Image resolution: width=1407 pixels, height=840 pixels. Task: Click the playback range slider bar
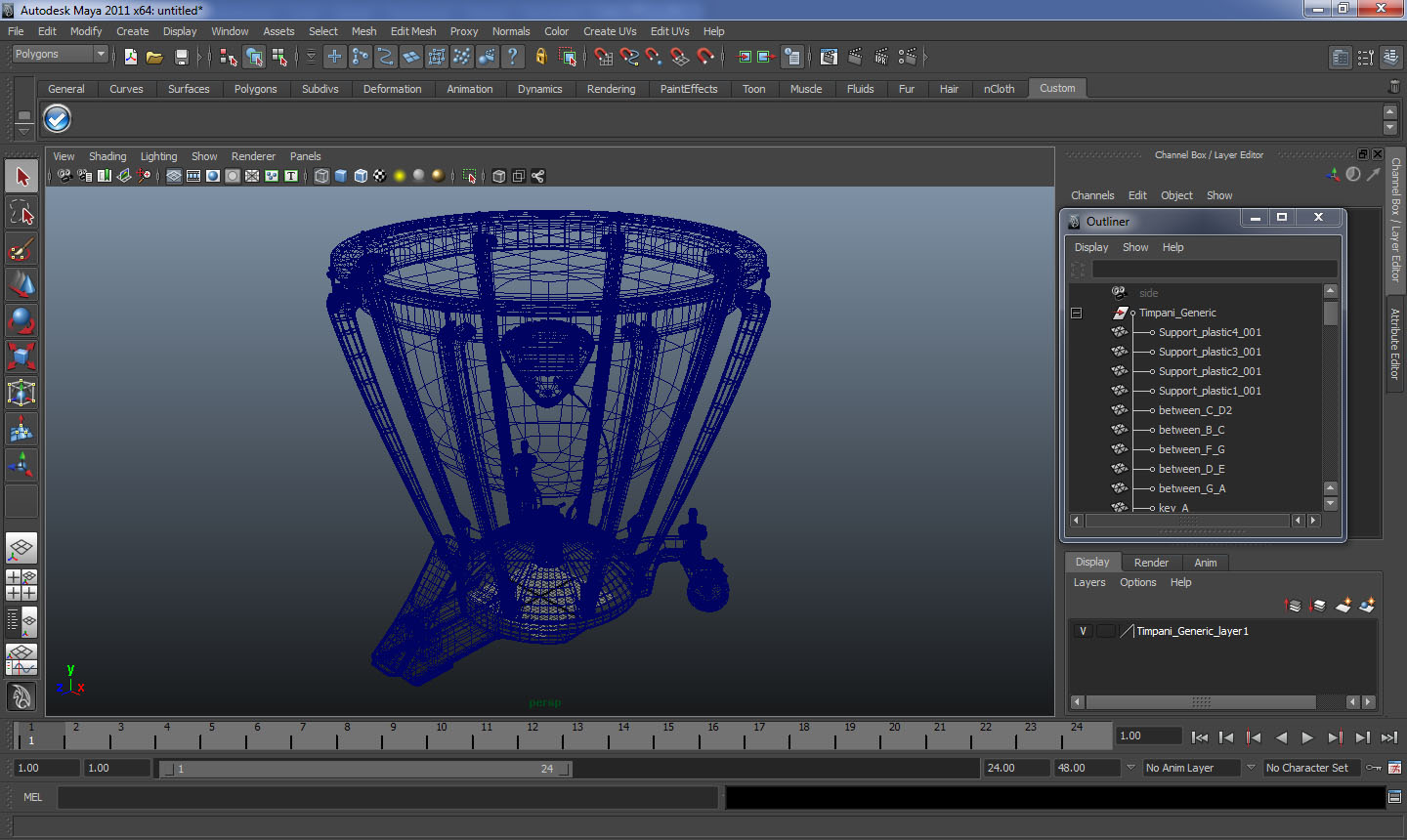coord(365,769)
